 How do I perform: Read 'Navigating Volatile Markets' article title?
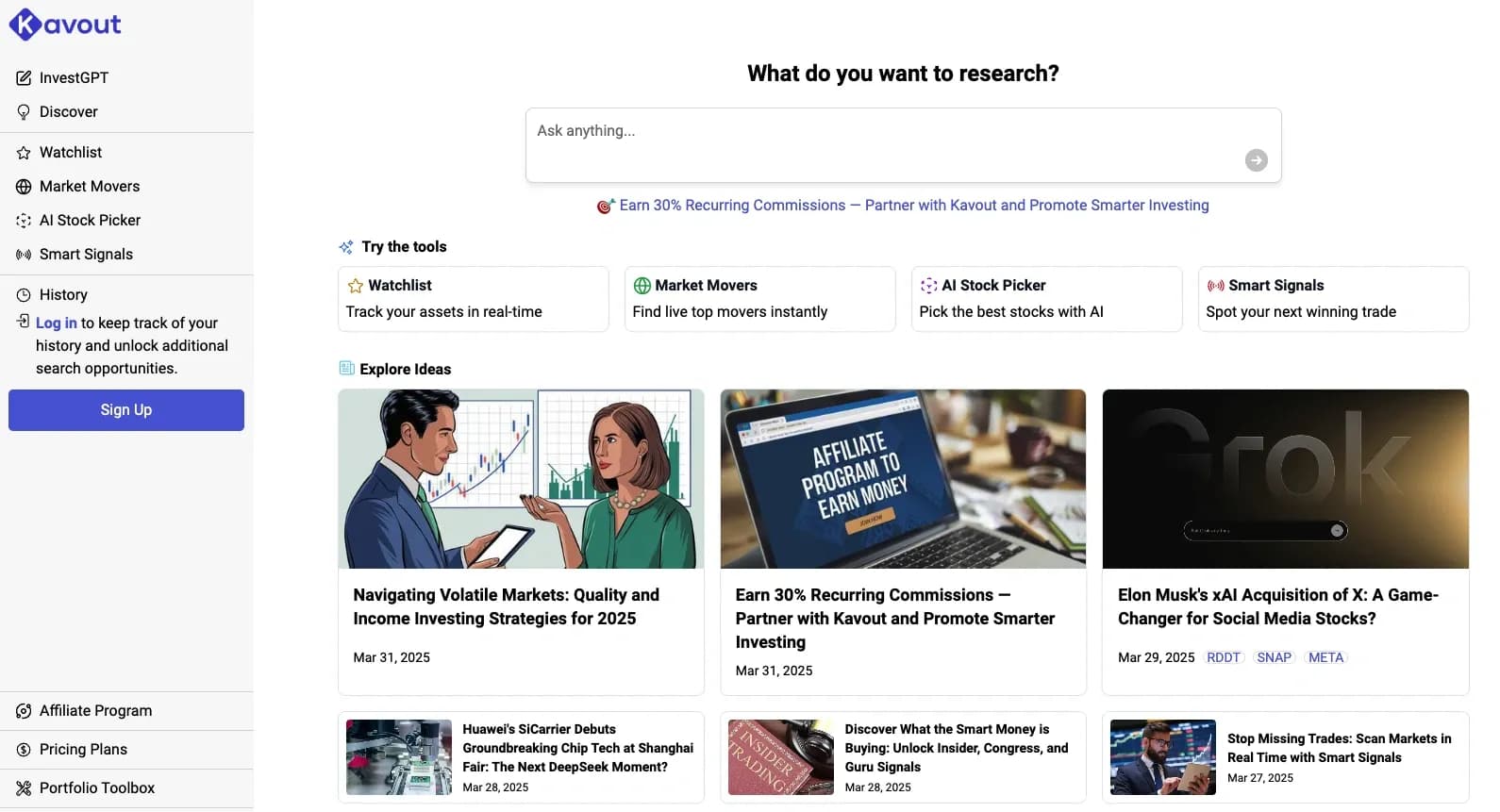pyautogui.click(x=507, y=607)
